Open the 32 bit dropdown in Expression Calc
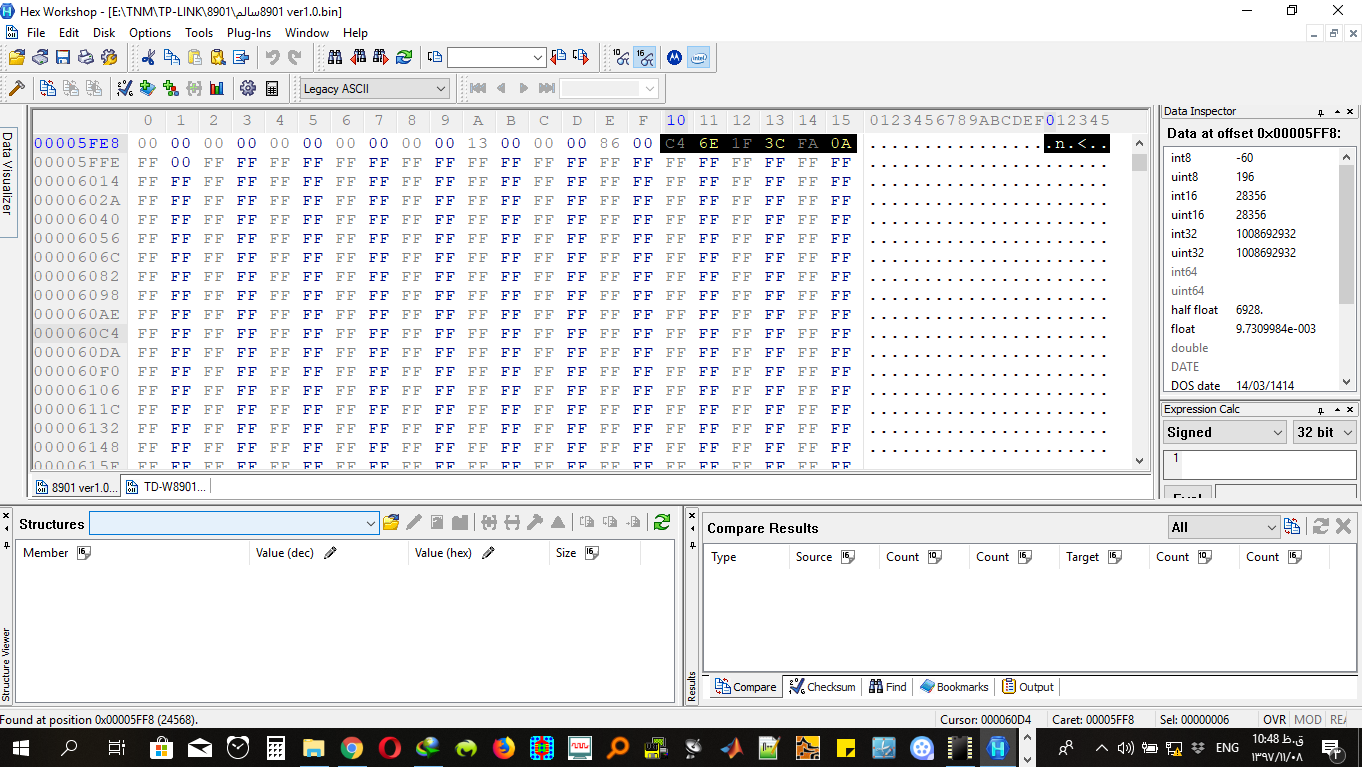This screenshot has height=767, width=1362. click(1324, 432)
